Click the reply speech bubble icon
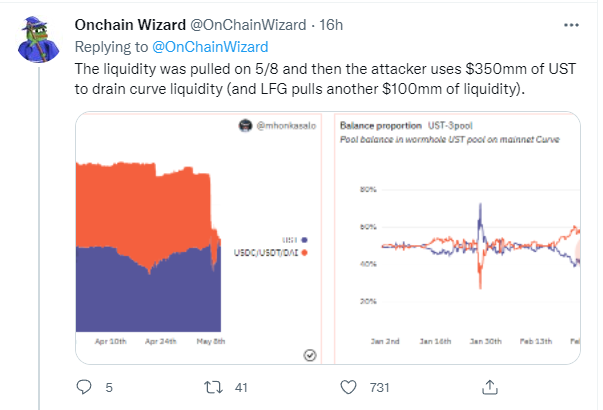Image resolution: width=603 pixels, height=410 pixels. coord(84,385)
